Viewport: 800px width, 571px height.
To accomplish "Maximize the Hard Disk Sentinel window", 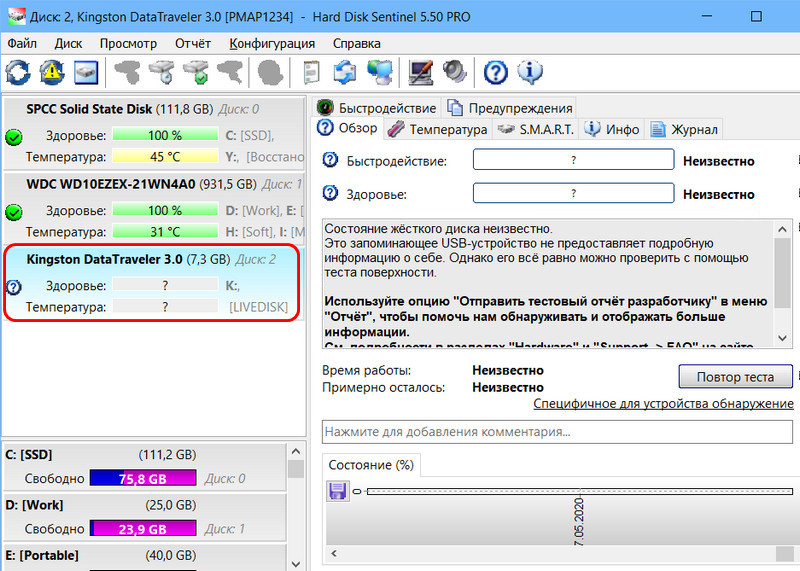I will (756, 16).
